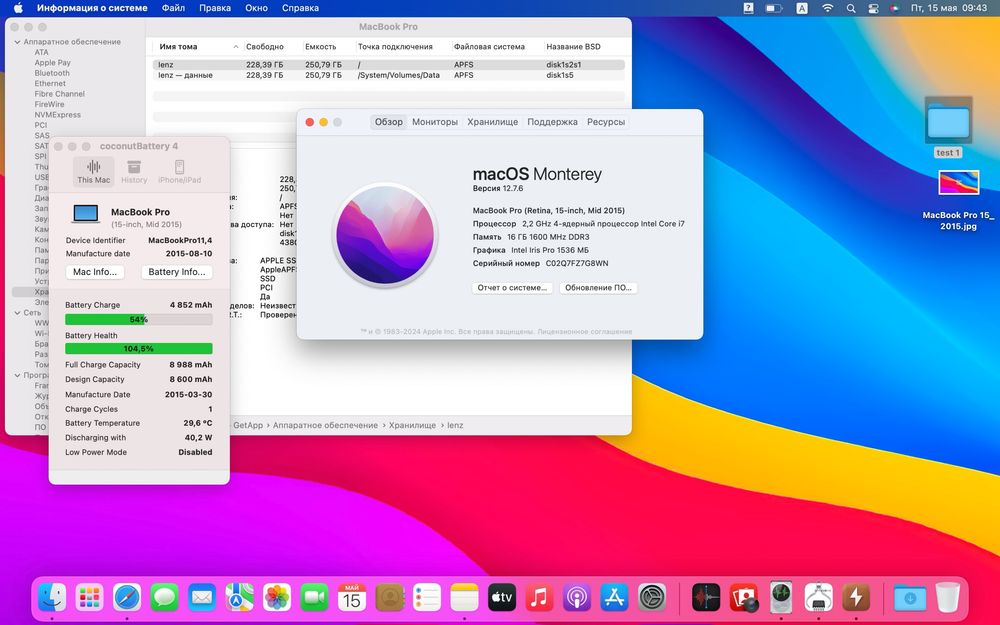Image resolution: width=1000 pixels, height=625 pixels.
Task: Open Mail app in Dock
Action: pyautogui.click(x=202, y=598)
